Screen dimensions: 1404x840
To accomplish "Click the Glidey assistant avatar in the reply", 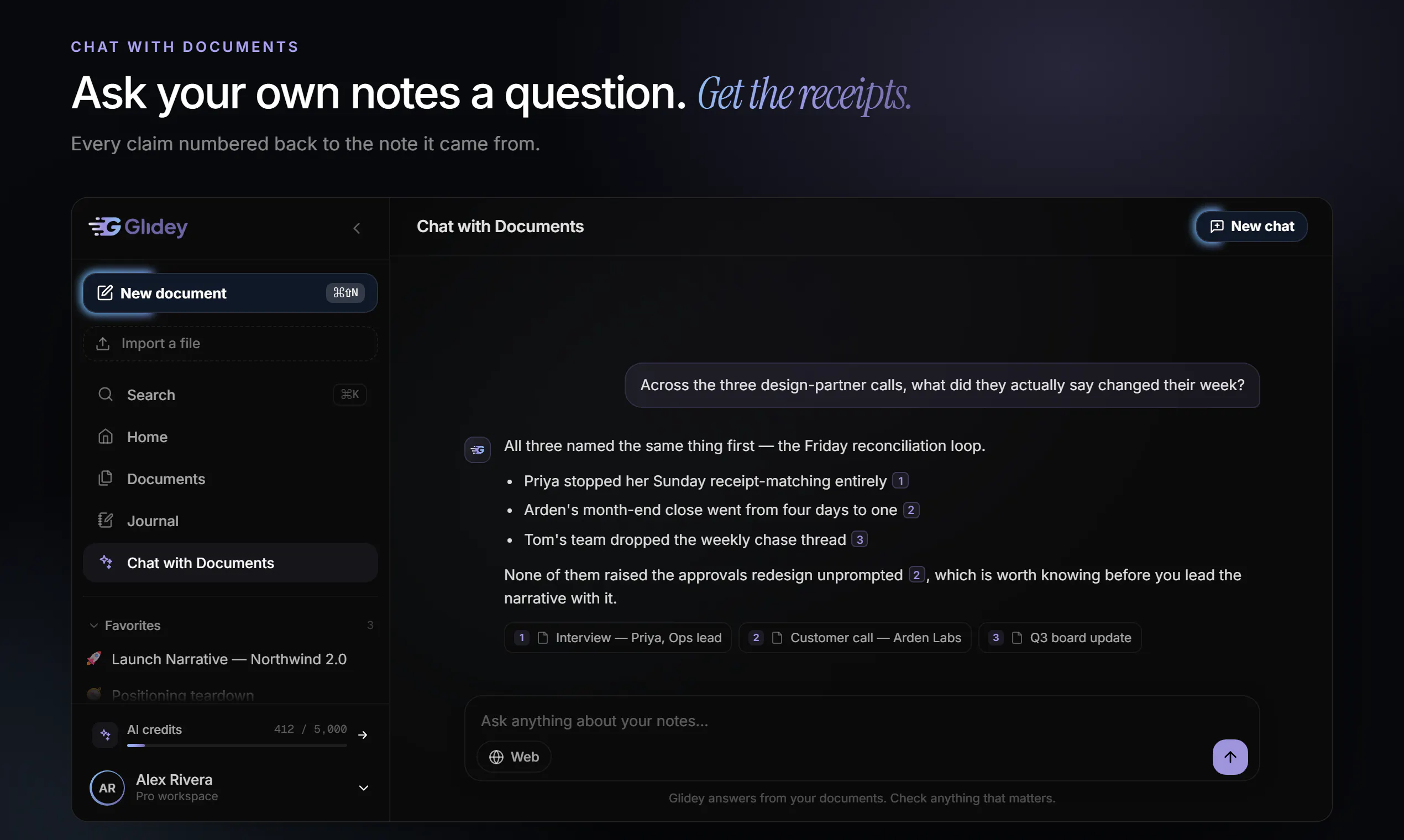I will coord(477,450).
